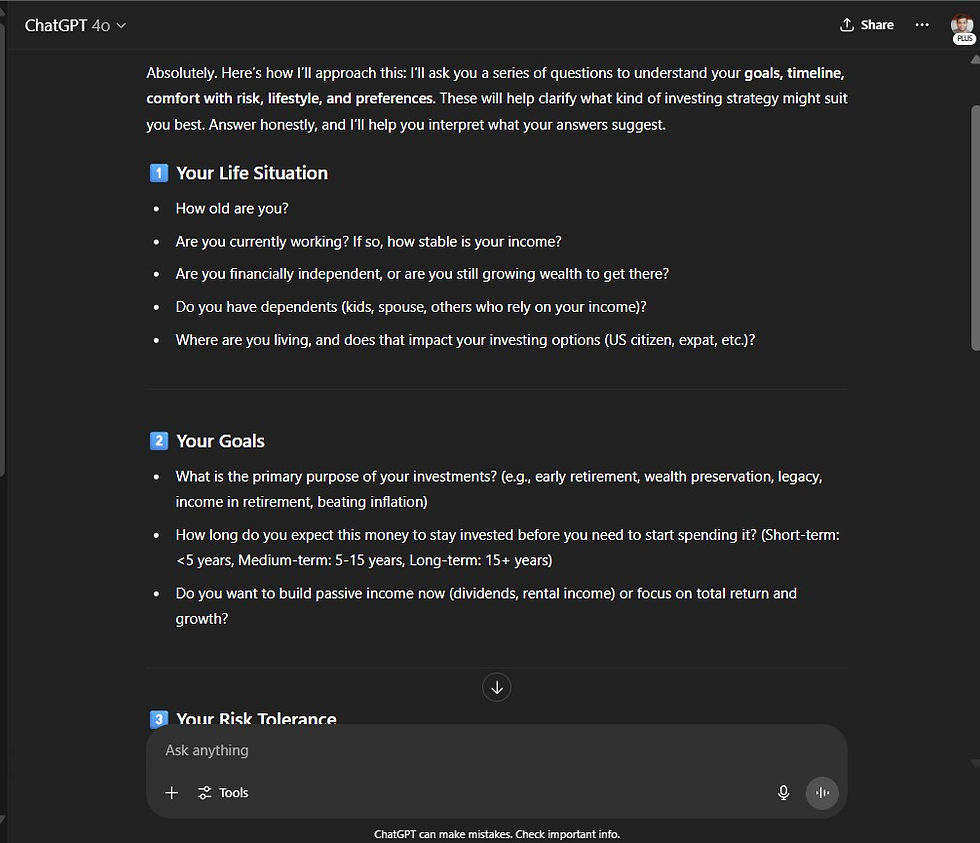Click the 'ChatGPT can make mistakes' notice
The width and height of the screenshot is (980, 843).
pyautogui.click(x=497, y=834)
